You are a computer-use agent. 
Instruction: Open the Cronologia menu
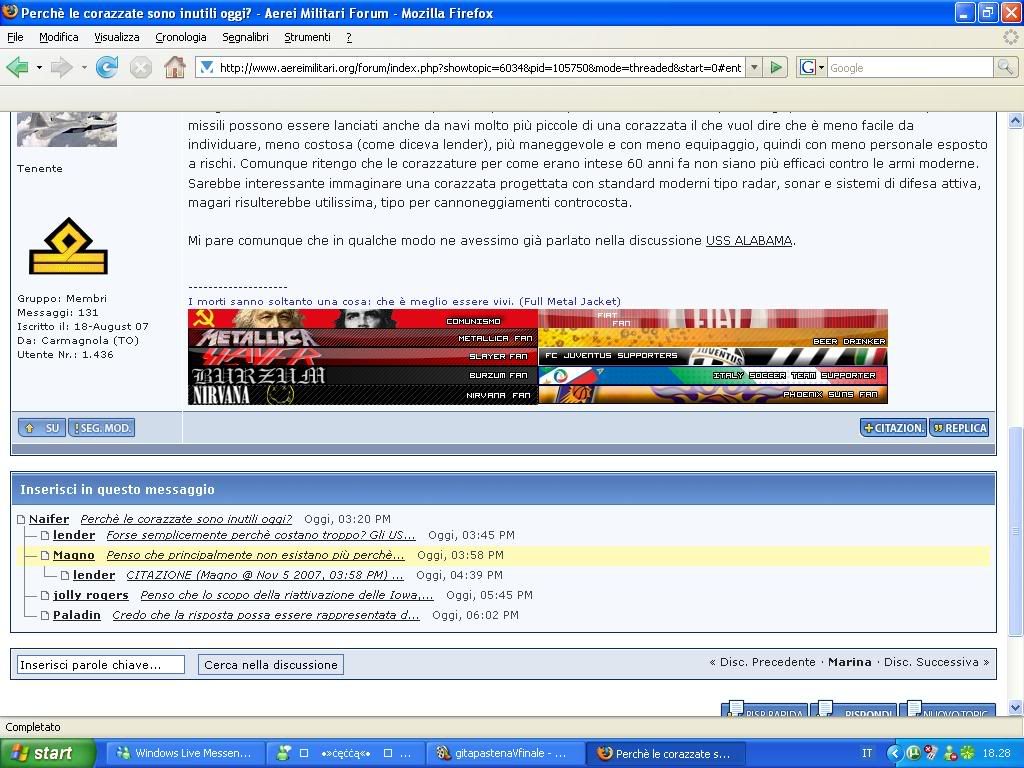click(180, 37)
